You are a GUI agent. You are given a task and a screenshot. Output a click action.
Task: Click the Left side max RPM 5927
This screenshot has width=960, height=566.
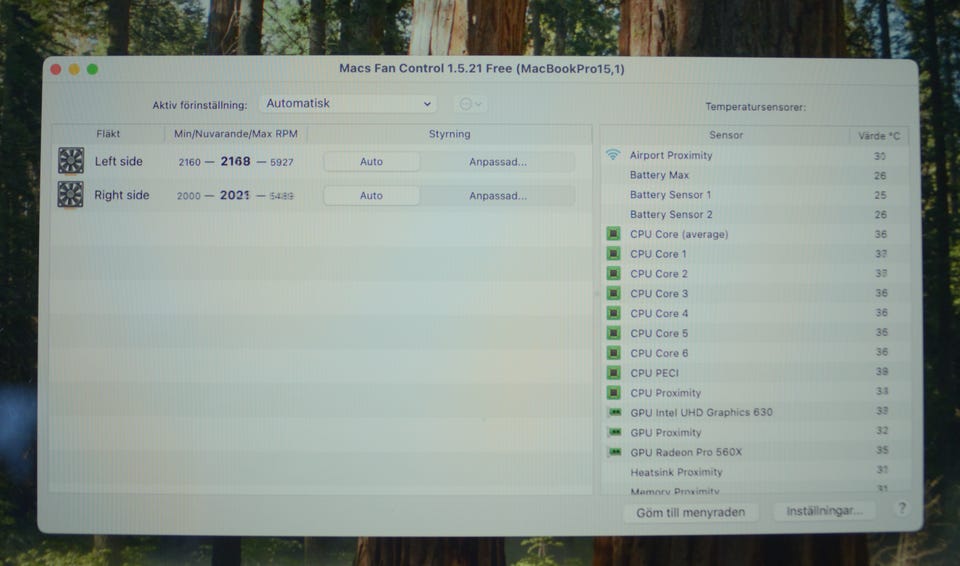[x=282, y=162]
